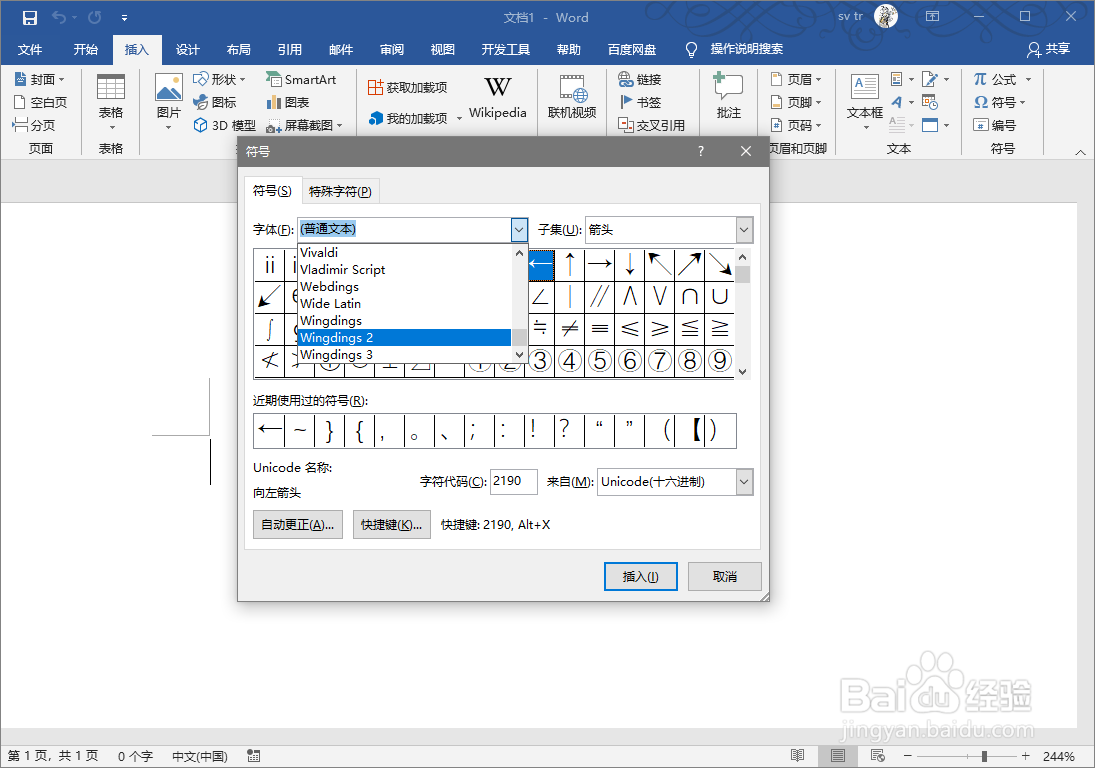Viewport: 1095px width, 768px height.
Task: Click the Insert button in dialog
Action: [640, 577]
